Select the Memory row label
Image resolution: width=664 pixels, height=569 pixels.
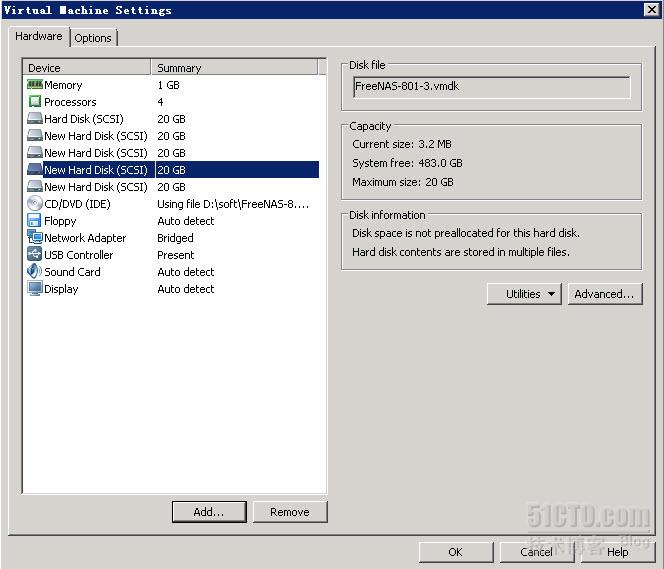click(x=63, y=85)
